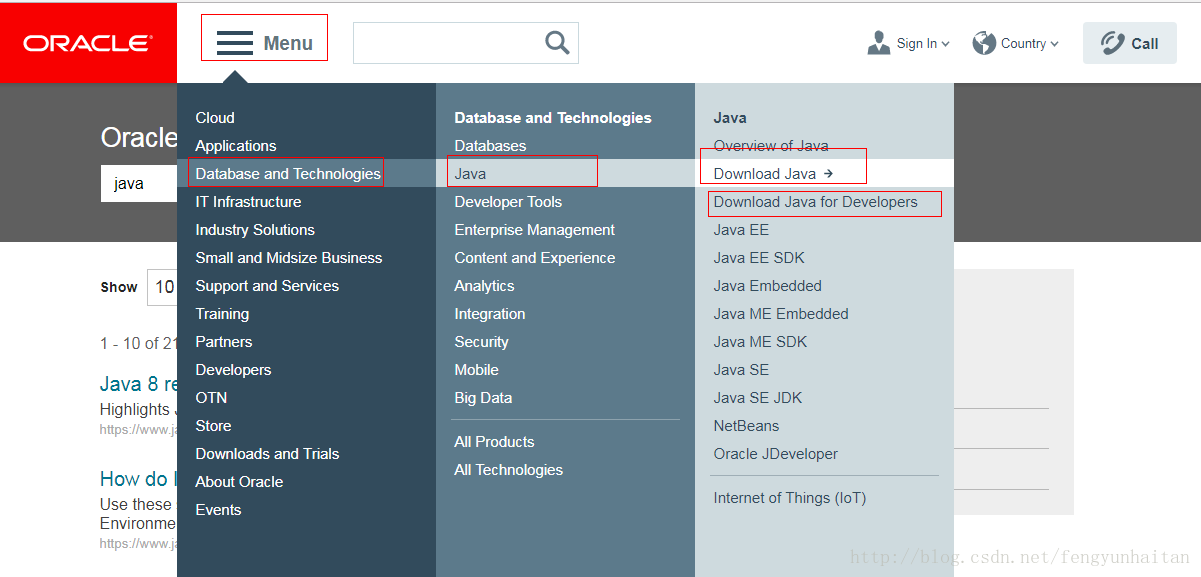Select Database and Technologies menu item
The height and width of the screenshot is (577, 1201).
pyautogui.click(x=288, y=174)
